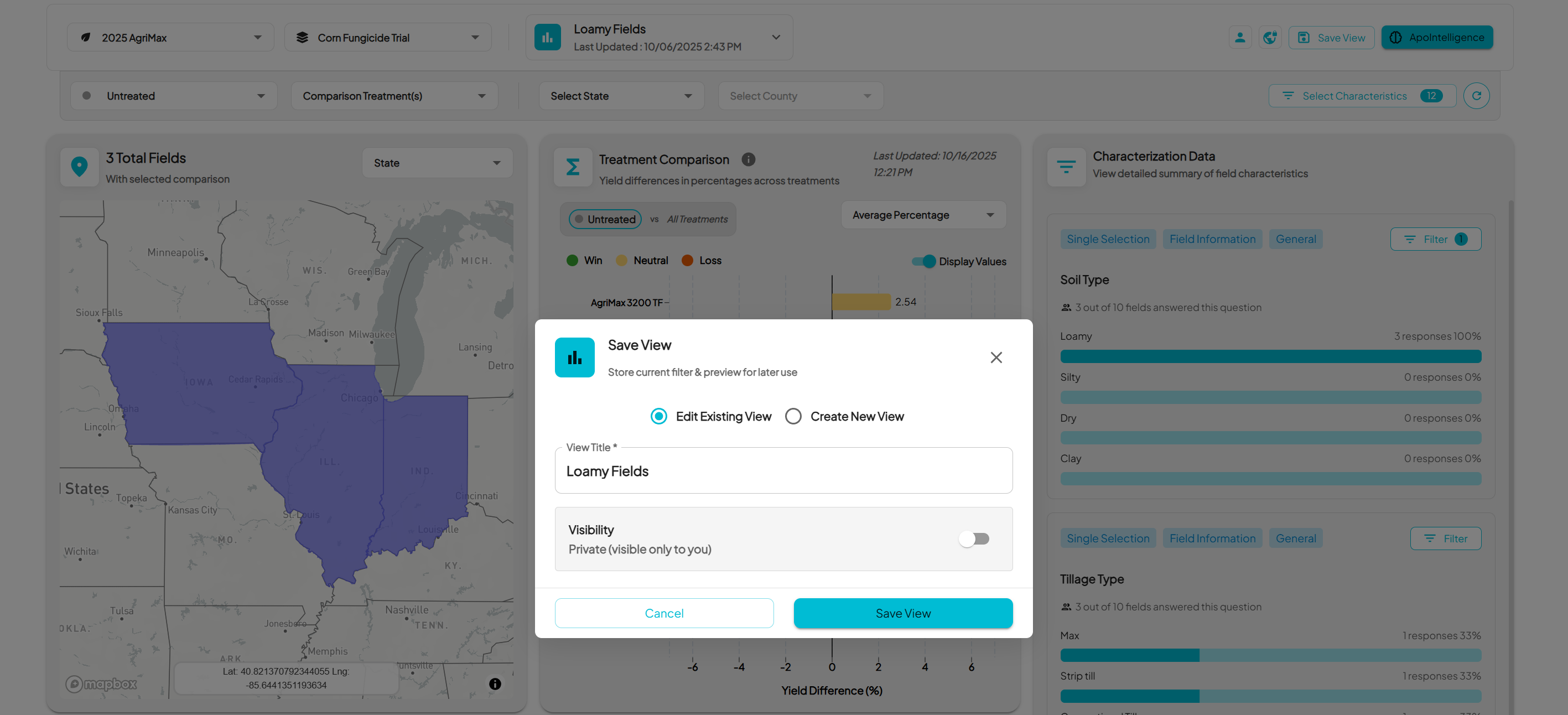
Task: Click the Single Selection tag under Soil Type
Action: (x=1107, y=240)
